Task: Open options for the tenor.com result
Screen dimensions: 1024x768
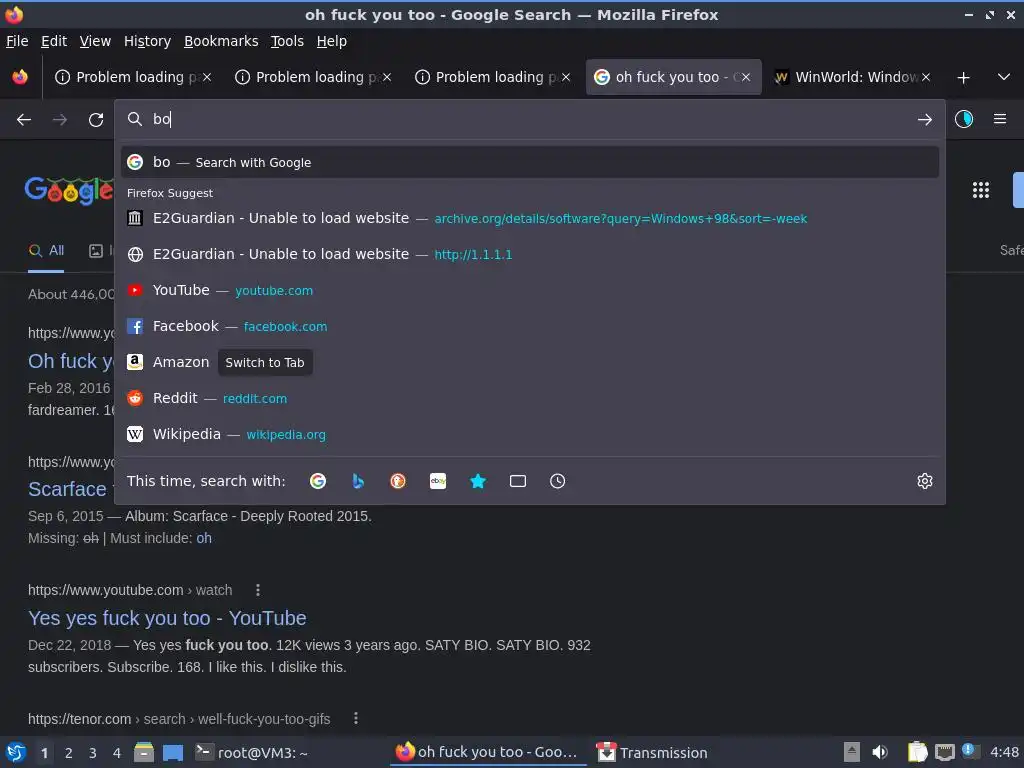Action: tap(356, 719)
